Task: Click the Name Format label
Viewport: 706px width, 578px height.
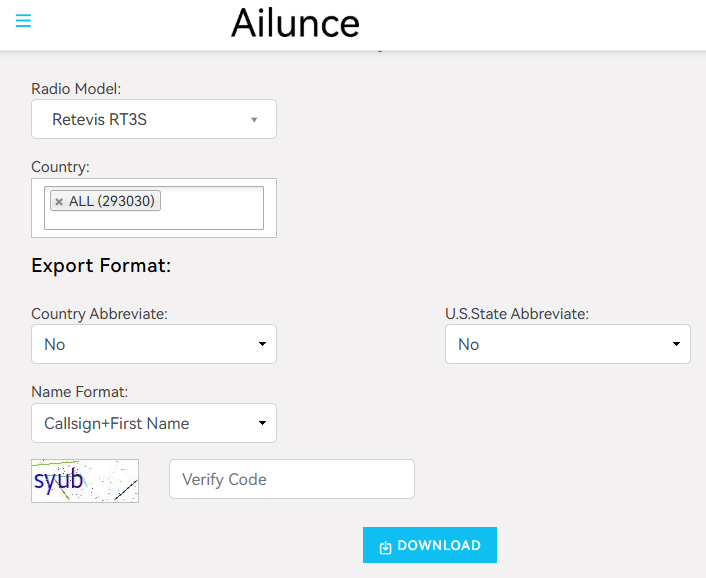Action: [79, 392]
